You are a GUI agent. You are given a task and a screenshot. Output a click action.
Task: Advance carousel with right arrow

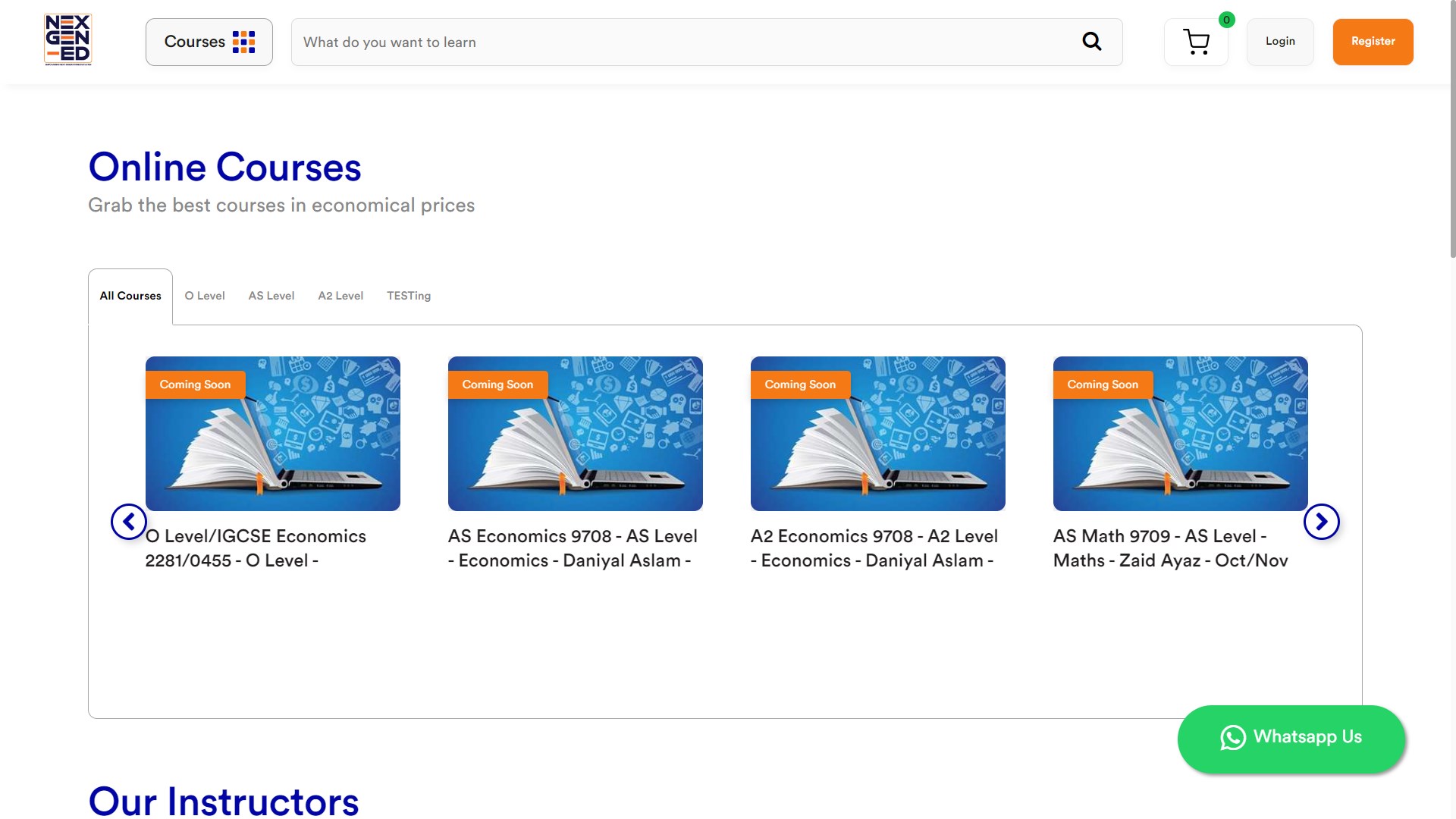(x=1321, y=522)
